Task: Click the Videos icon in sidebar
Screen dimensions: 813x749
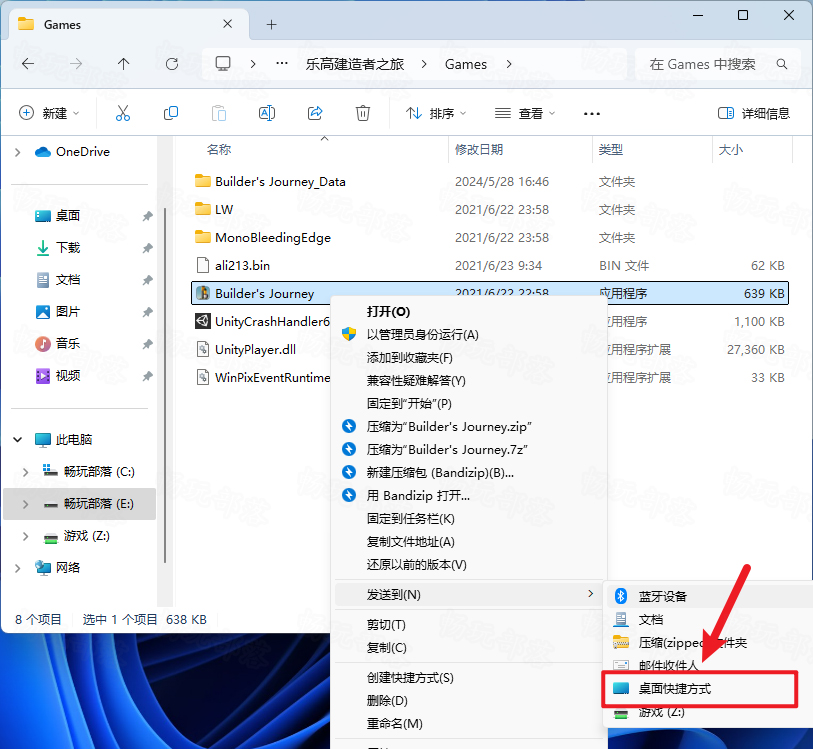Action: click(x=43, y=376)
